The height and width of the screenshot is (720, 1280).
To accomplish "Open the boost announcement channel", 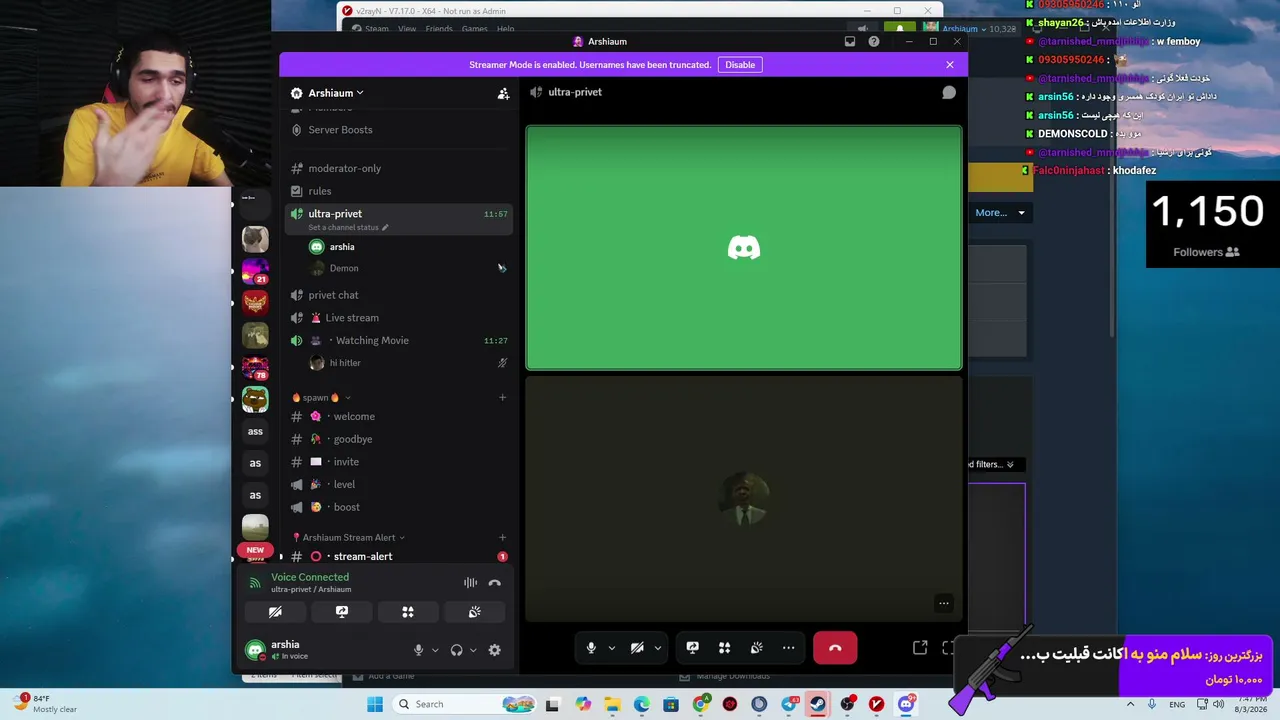I will tap(399, 507).
